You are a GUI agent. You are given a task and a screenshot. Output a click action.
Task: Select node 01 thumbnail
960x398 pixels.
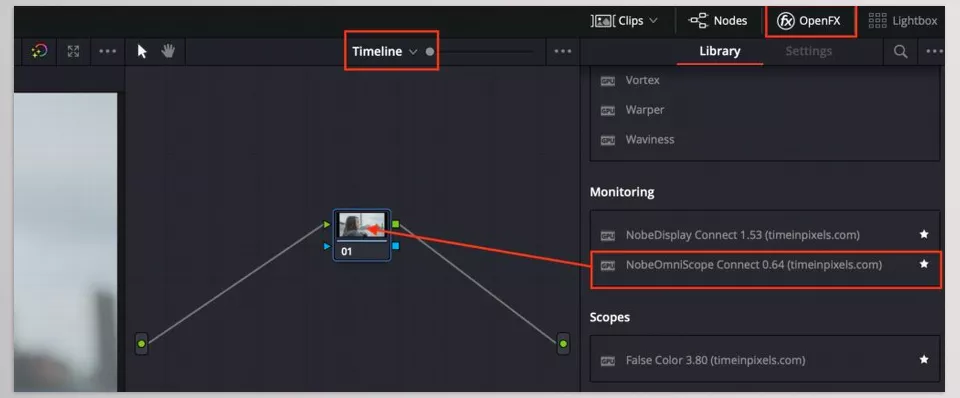pyautogui.click(x=362, y=225)
